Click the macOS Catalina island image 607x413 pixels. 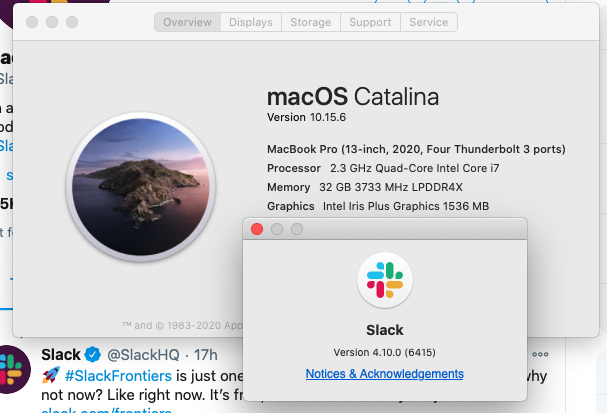(141, 187)
